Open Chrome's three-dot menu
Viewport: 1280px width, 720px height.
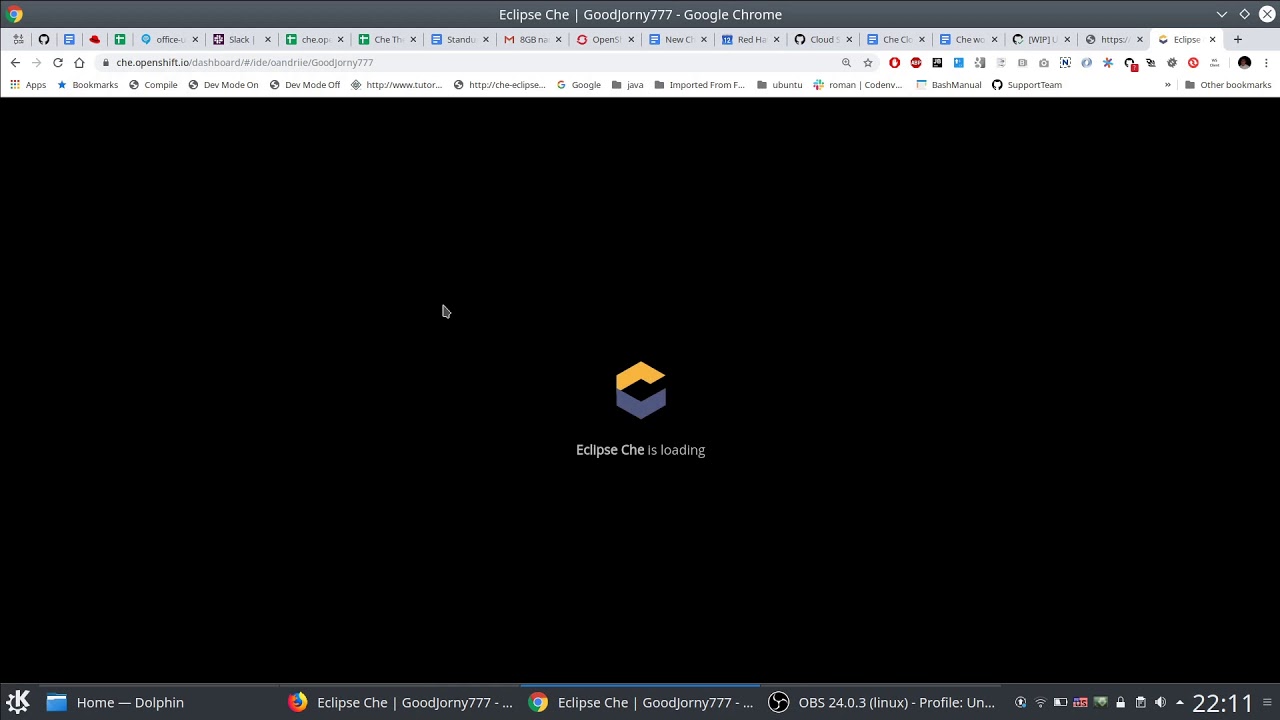1266,62
